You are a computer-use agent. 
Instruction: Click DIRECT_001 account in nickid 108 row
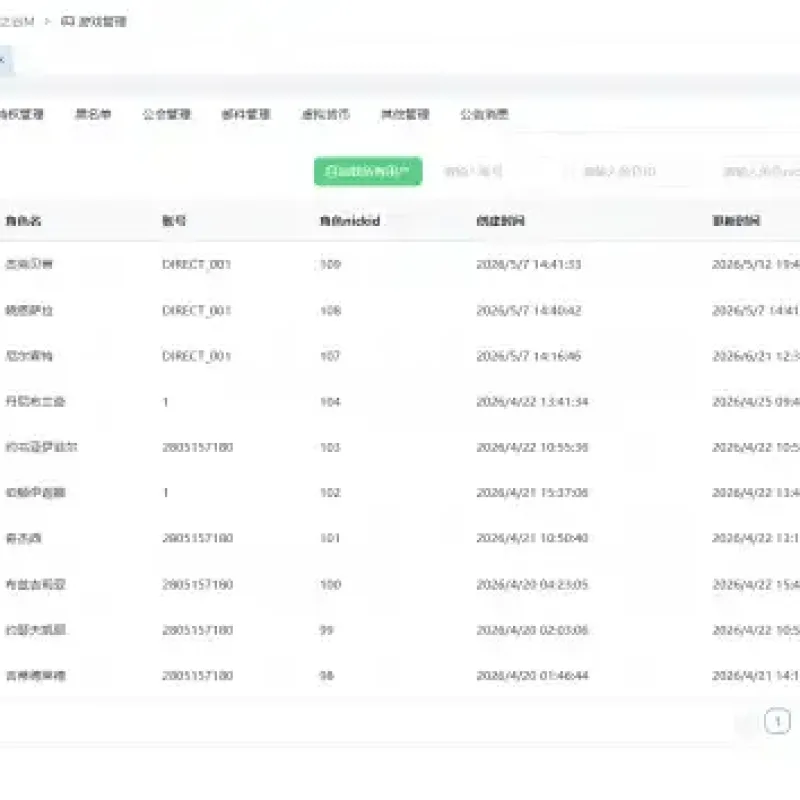click(196, 310)
